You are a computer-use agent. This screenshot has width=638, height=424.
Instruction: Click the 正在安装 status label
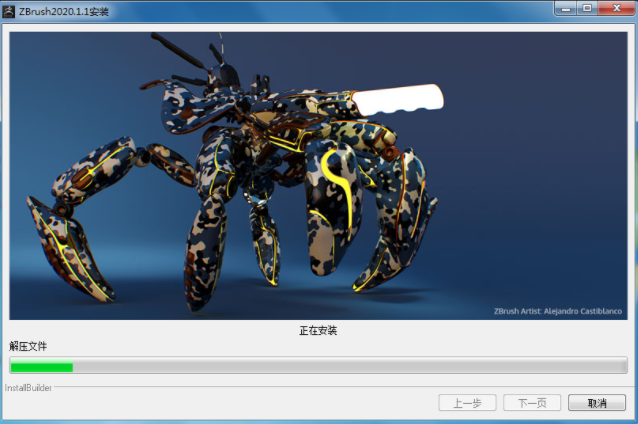tap(318, 330)
